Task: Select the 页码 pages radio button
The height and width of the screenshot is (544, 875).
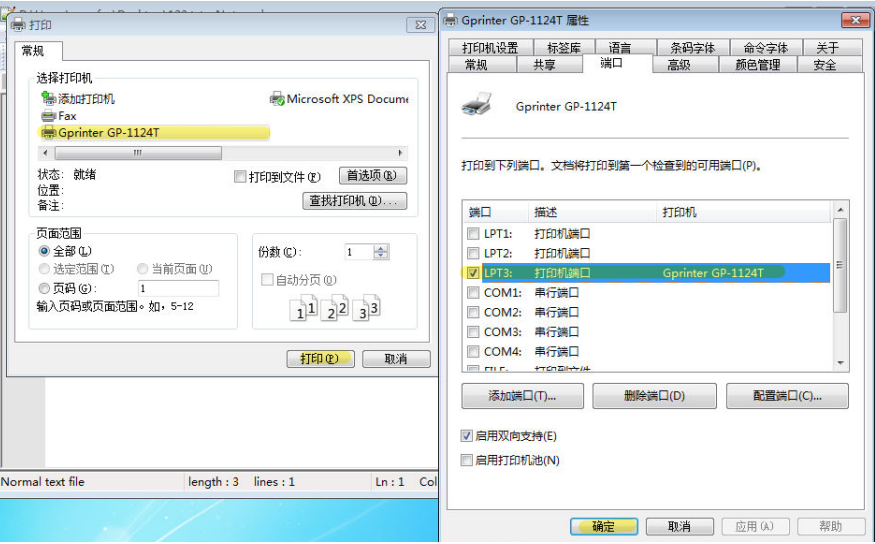Action: [44, 288]
